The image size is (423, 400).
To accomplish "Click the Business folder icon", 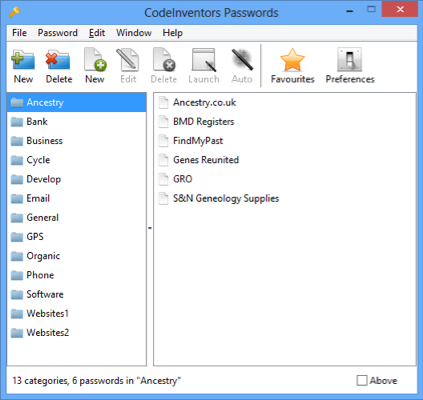I will (17, 141).
